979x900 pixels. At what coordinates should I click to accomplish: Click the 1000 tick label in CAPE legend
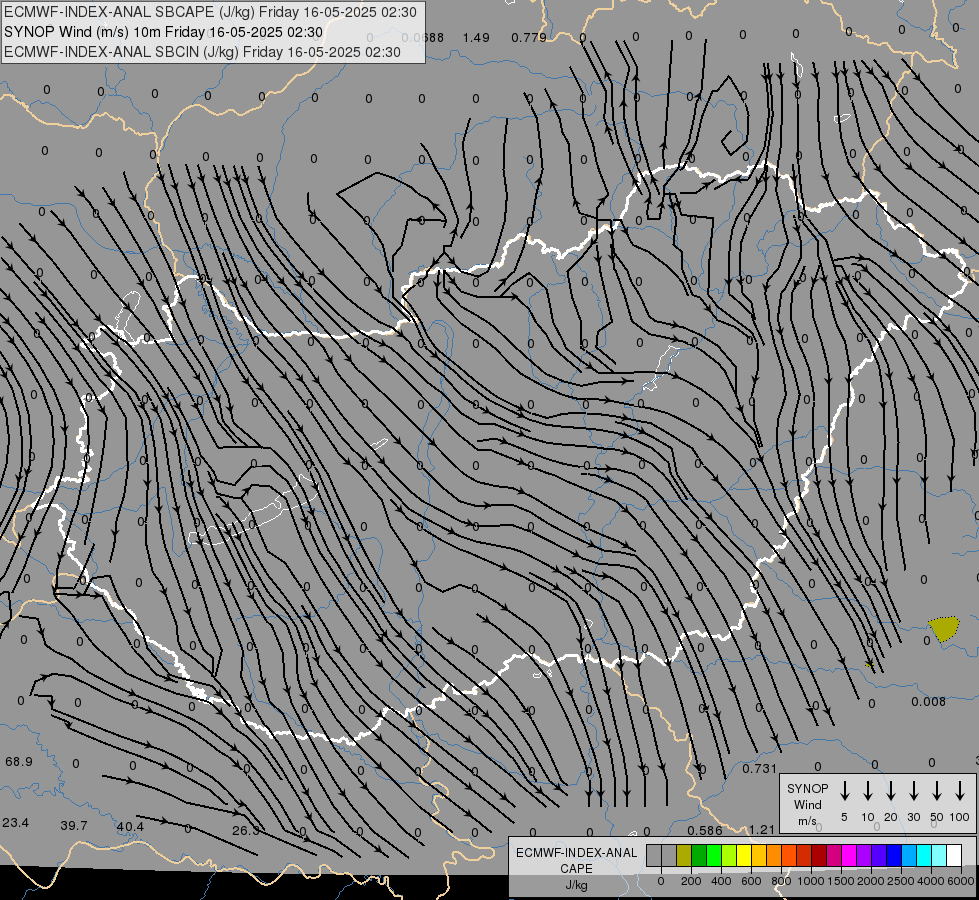pyautogui.click(x=811, y=881)
